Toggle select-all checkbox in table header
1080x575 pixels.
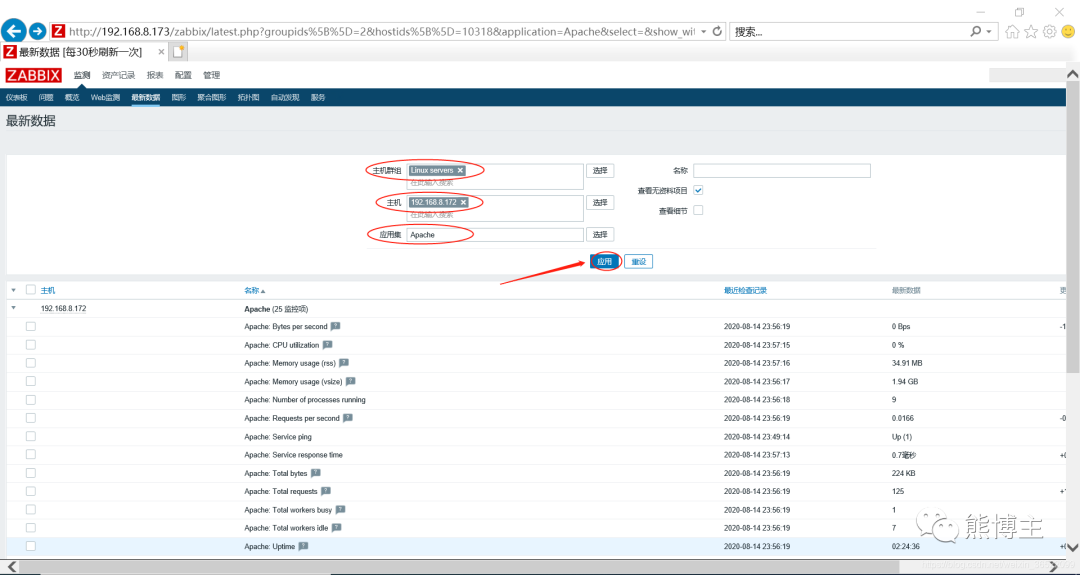(x=30, y=290)
